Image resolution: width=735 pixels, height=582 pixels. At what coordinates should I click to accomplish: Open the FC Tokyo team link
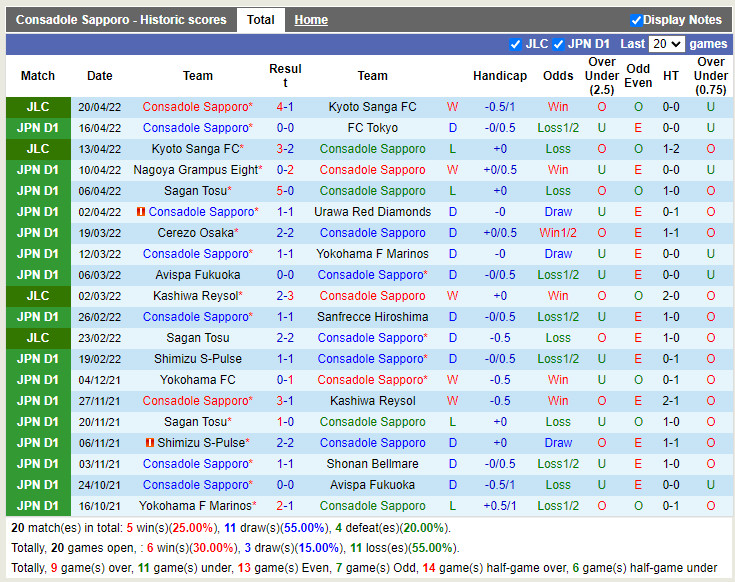pyautogui.click(x=372, y=128)
